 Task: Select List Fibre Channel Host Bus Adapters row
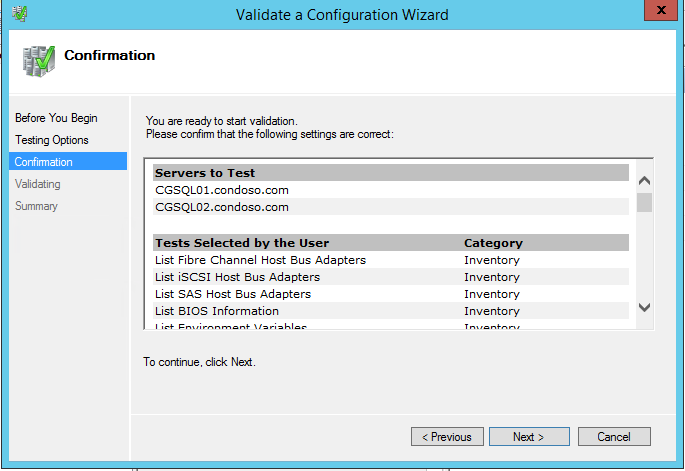[x=391, y=260]
